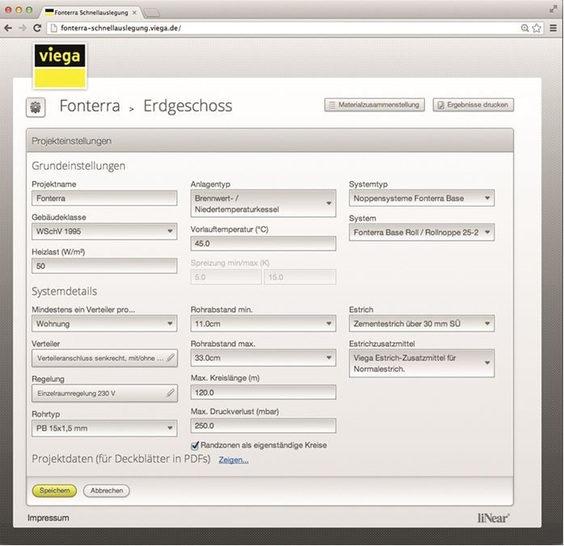Reload the page with refresh icon
Image resolution: width=564 pixels, height=546 pixels.
point(37,28)
